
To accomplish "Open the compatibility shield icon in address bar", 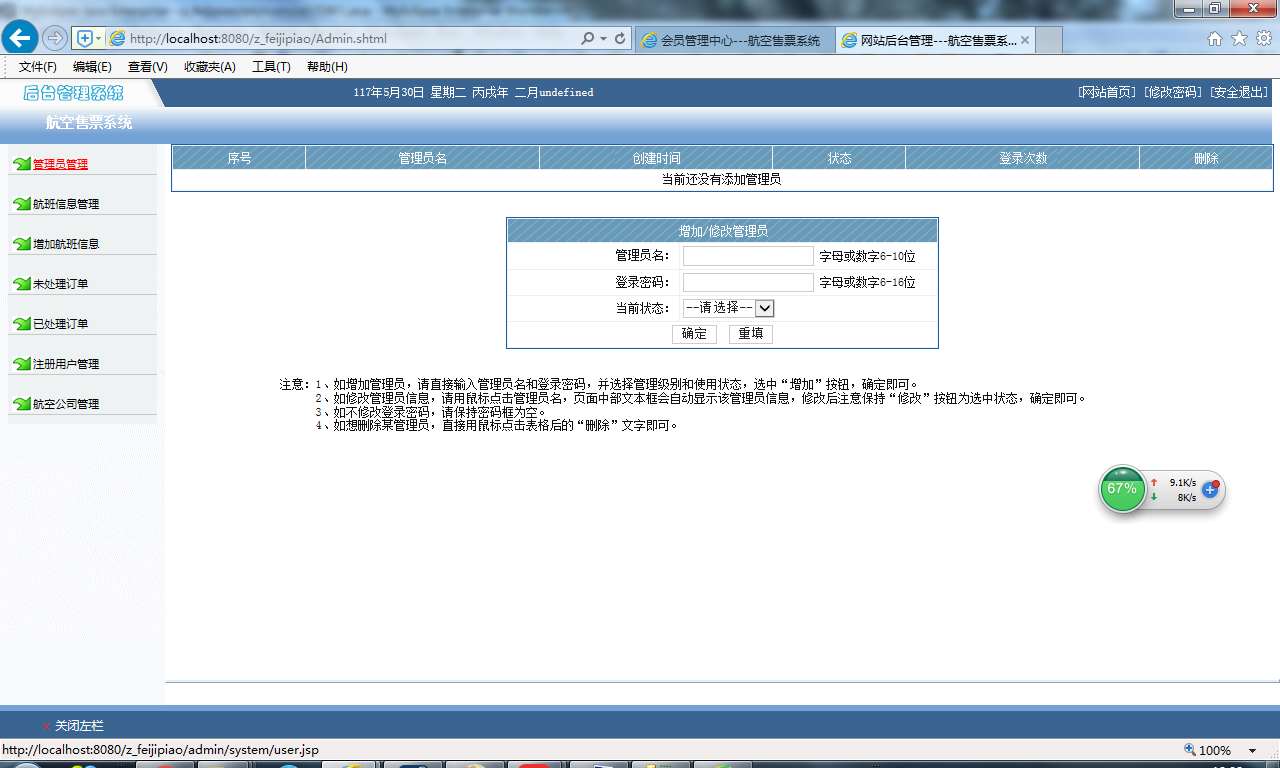I will [84, 39].
